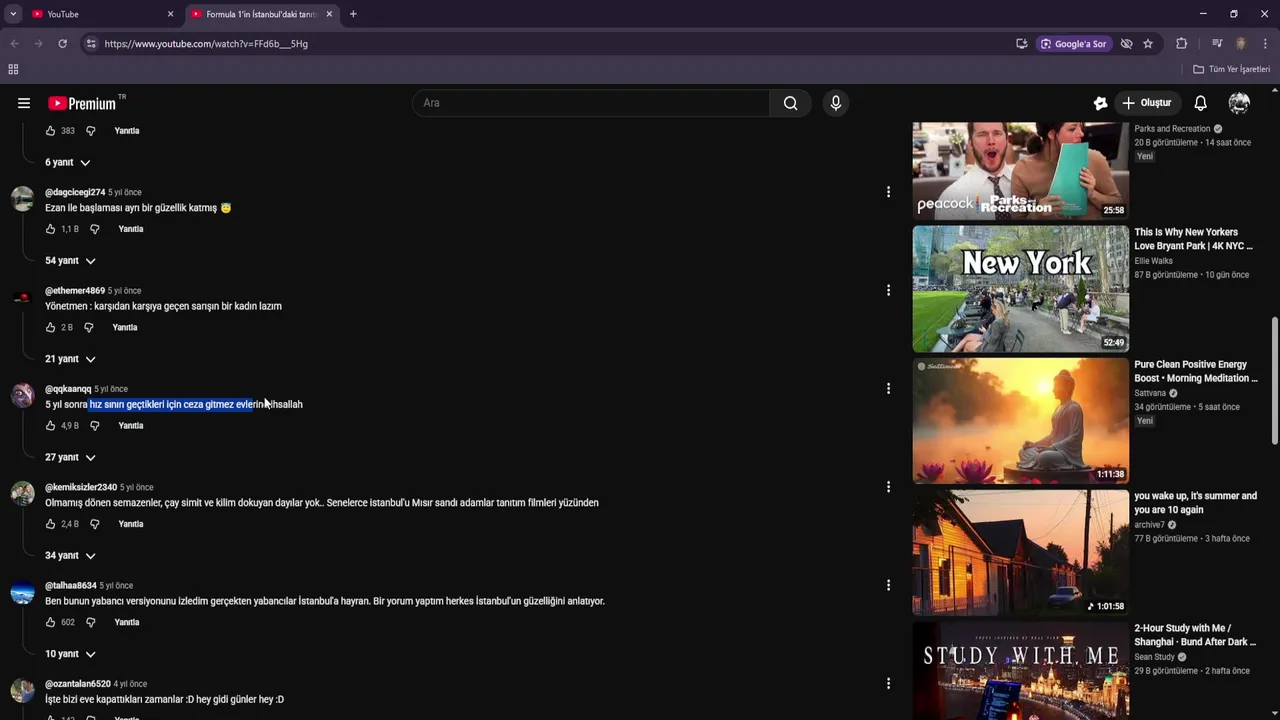Expand the 27 yanıt replies
The image size is (1280, 720).
(x=70, y=457)
